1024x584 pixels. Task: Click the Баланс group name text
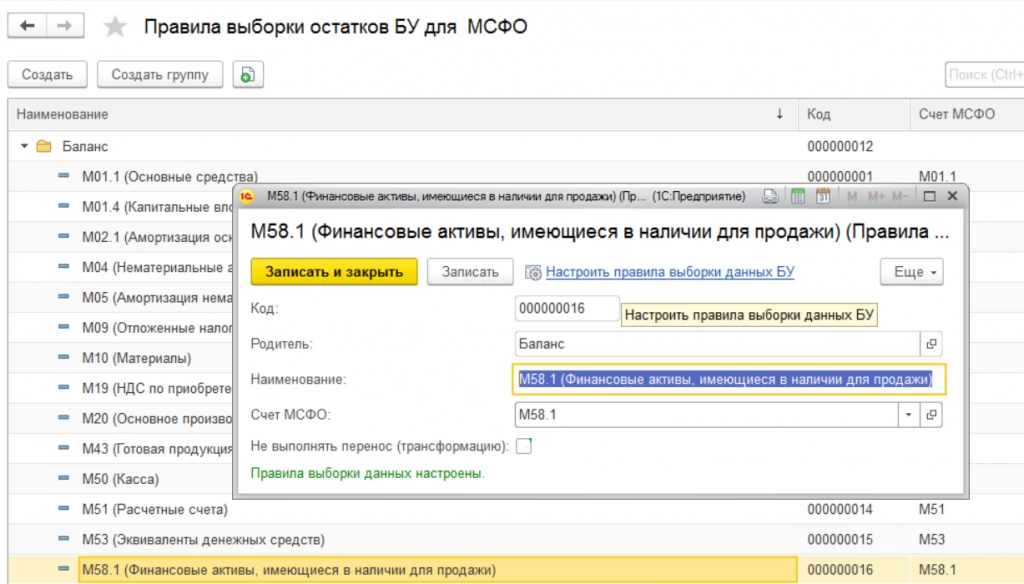coord(85,146)
